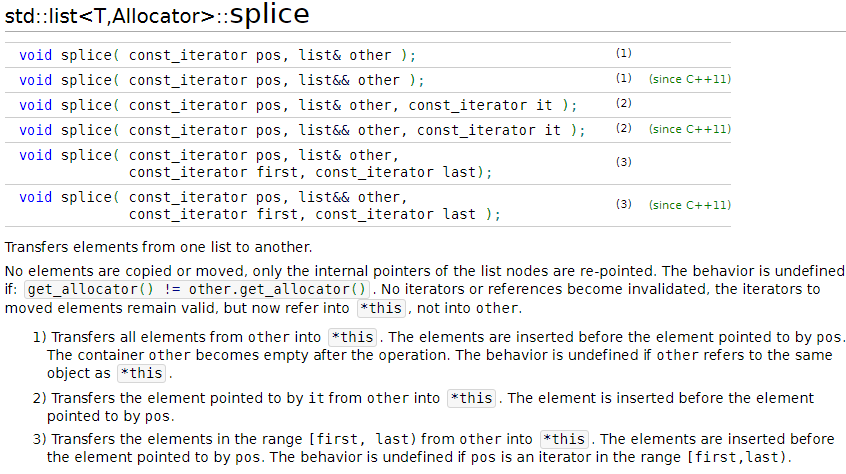Click the *this code box after 'refer into'

pyautogui.click(x=381, y=308)
